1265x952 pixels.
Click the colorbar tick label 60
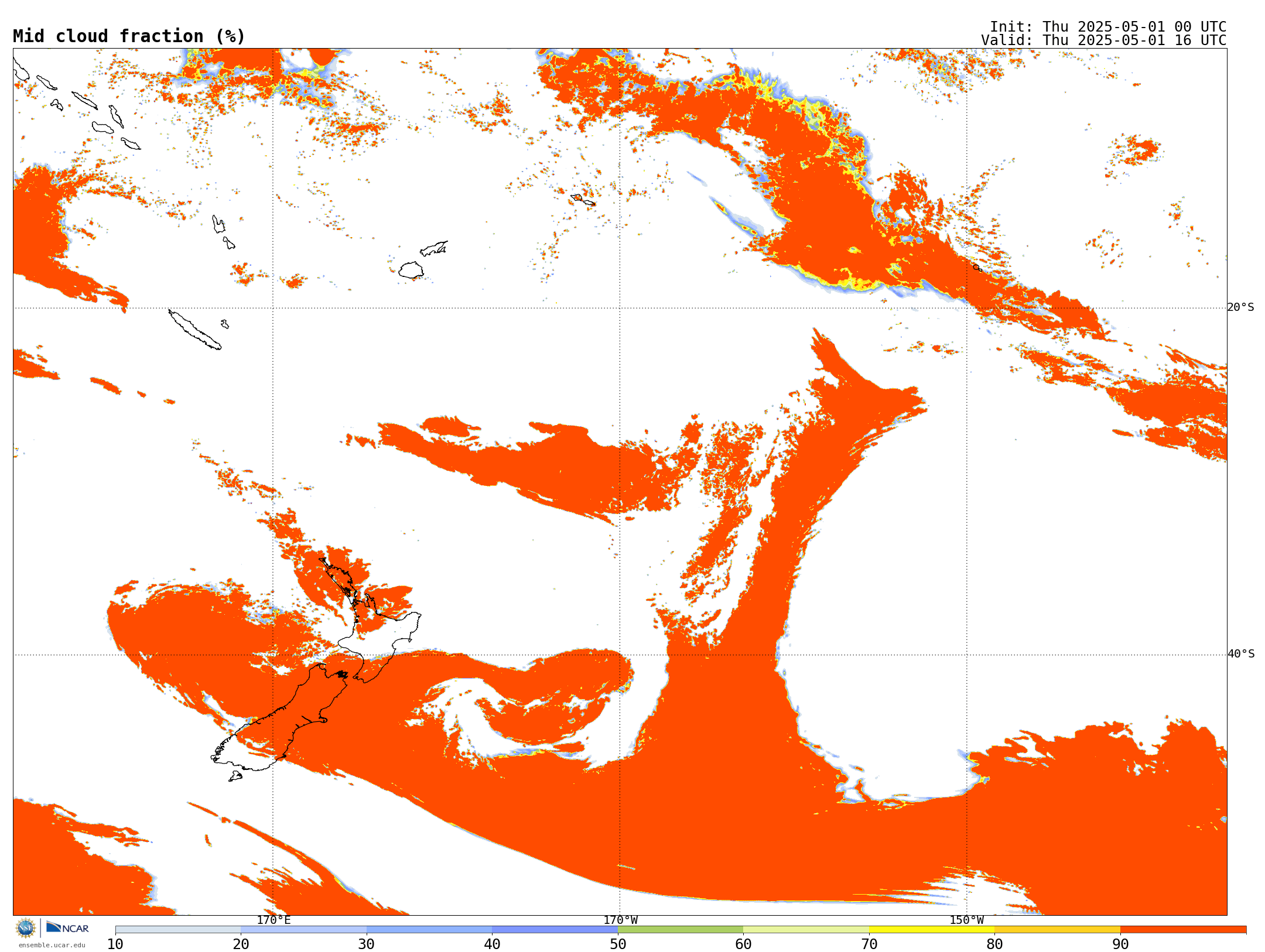[744, 944]
